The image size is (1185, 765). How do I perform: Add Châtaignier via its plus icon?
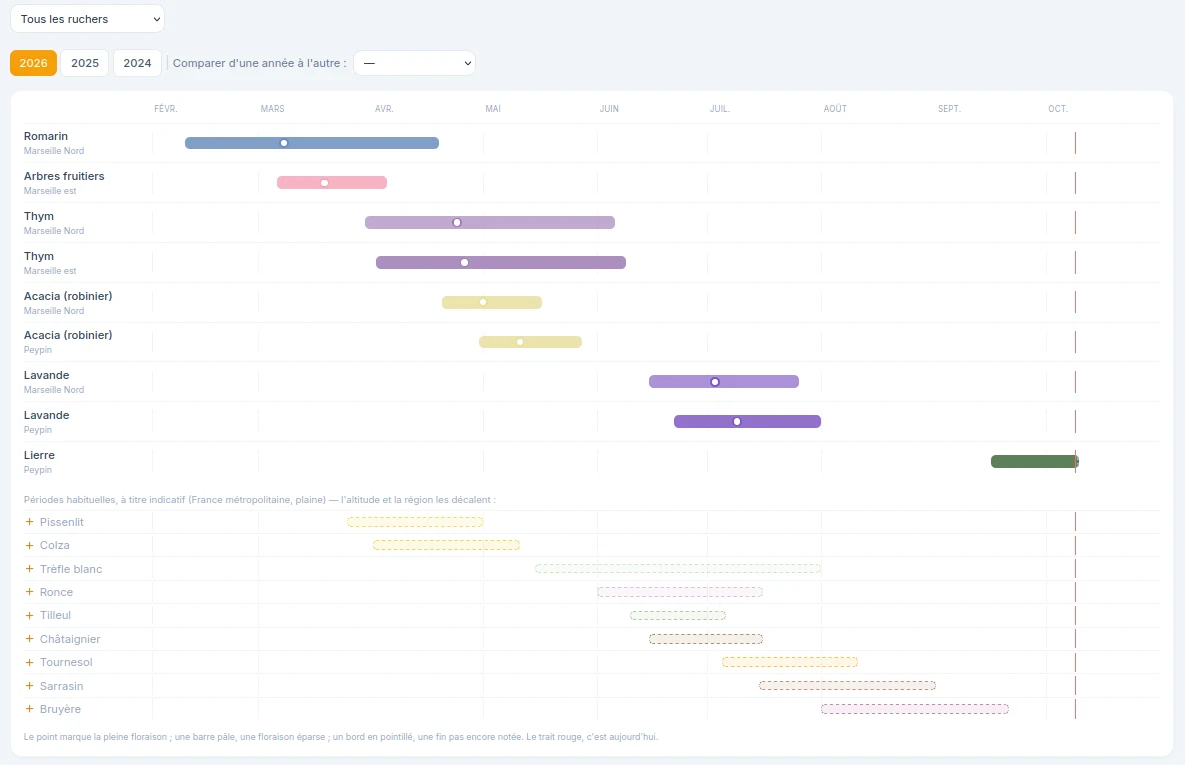[29, 639]
